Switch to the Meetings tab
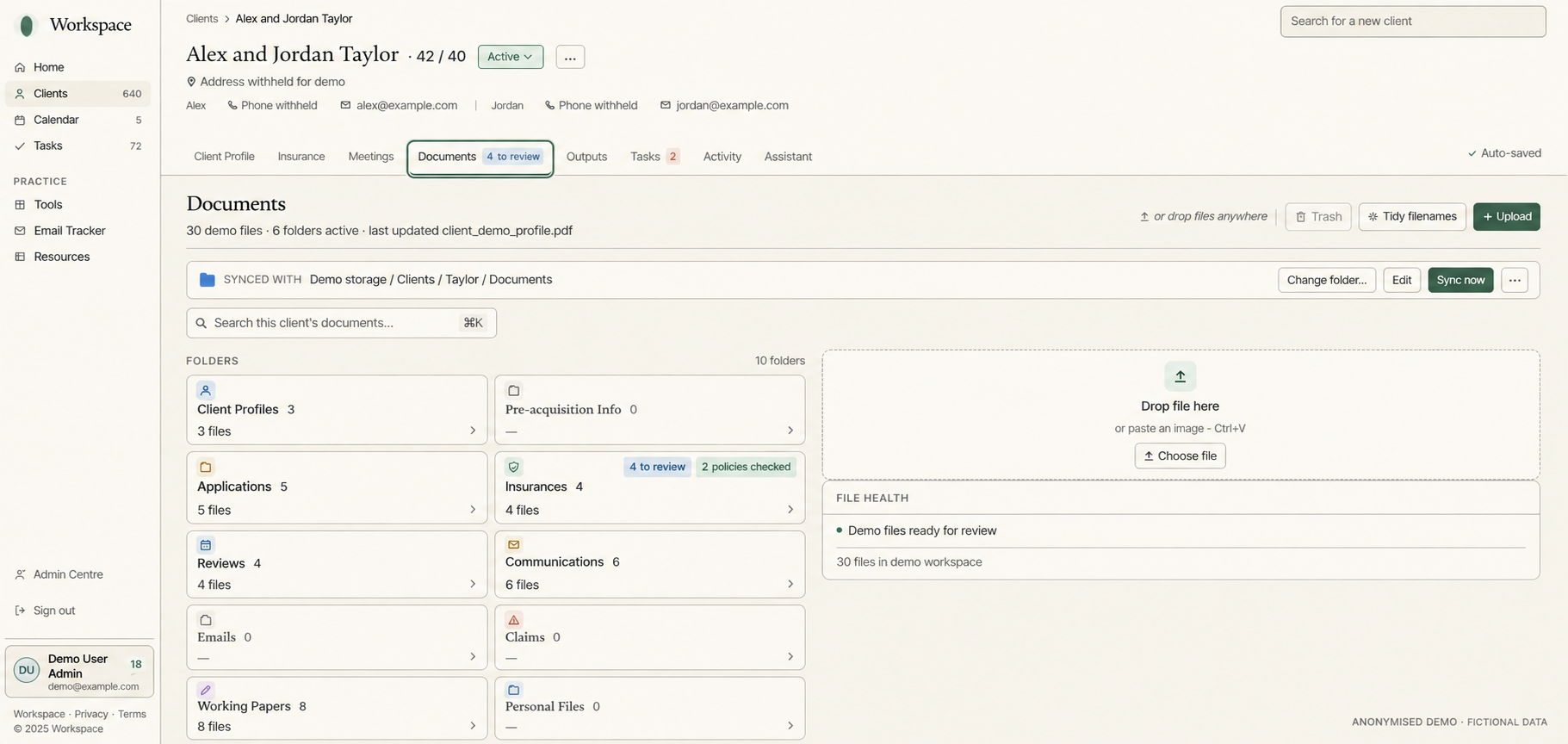The width and height of the screenshot is (1568, 744). pos(371,157)
